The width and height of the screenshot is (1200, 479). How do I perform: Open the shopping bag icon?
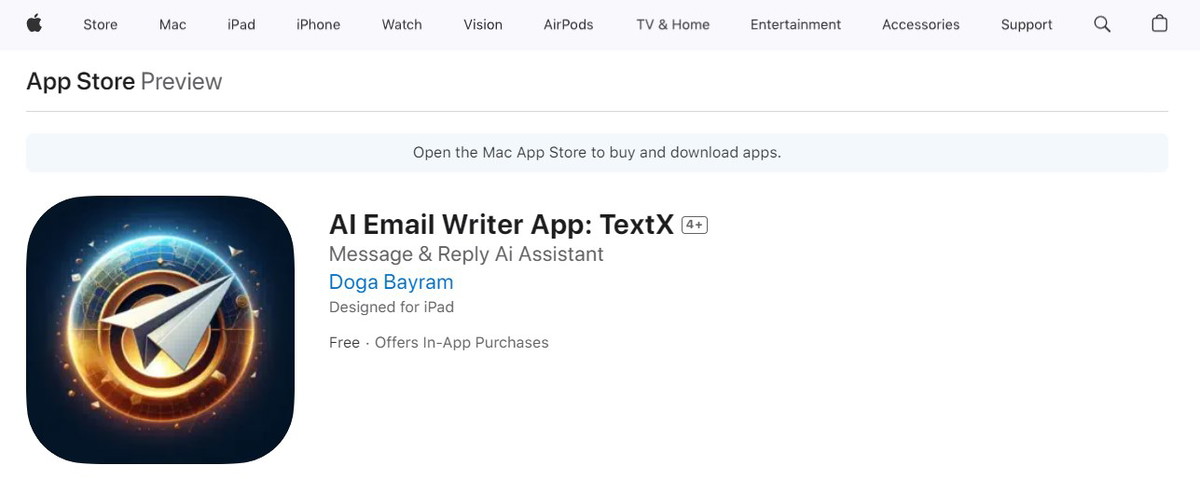pyautogui.click(x=1159, y=24)
